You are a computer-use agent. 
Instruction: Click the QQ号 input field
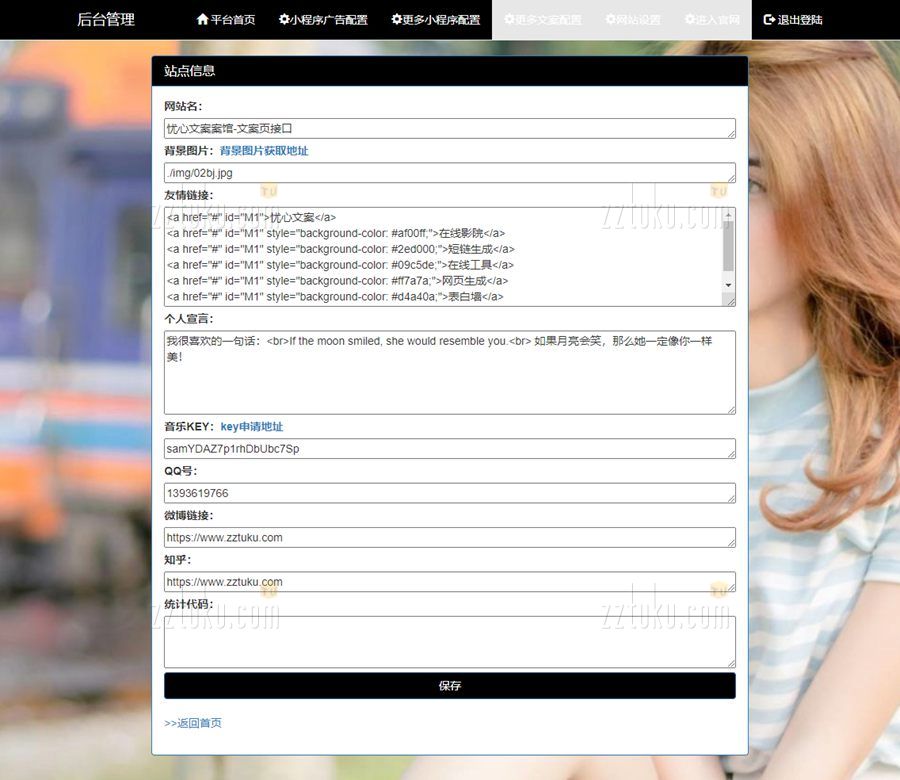pyautogui.click(x=449, y=493)
